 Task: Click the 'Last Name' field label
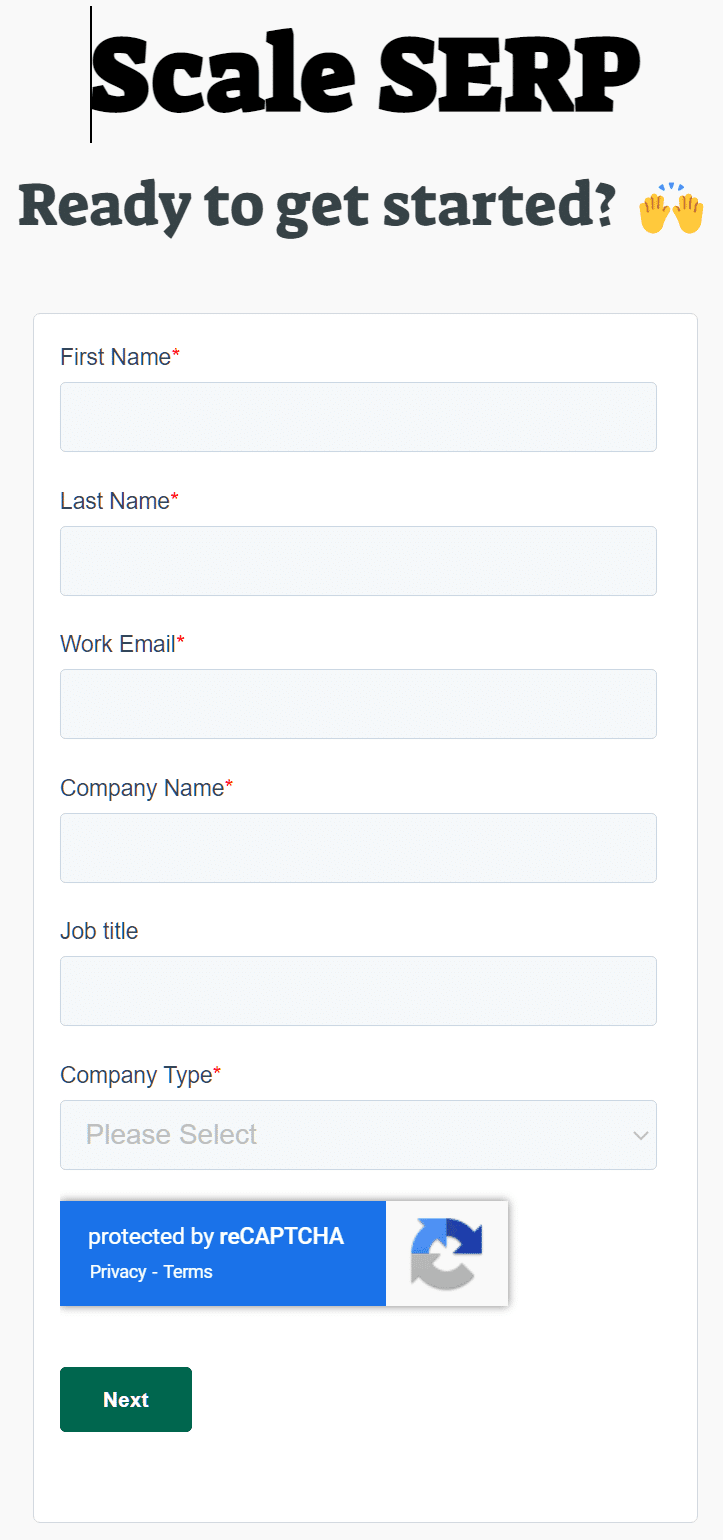click(x=115, y=501)
